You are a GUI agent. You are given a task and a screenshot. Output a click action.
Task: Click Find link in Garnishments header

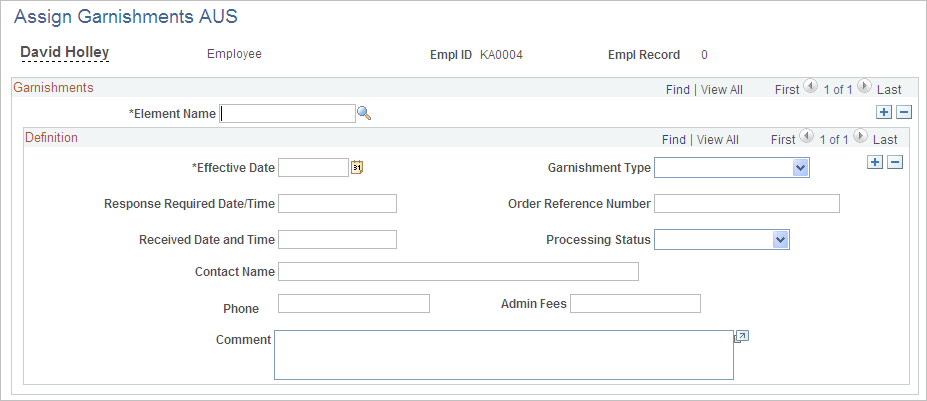[678, 90]
